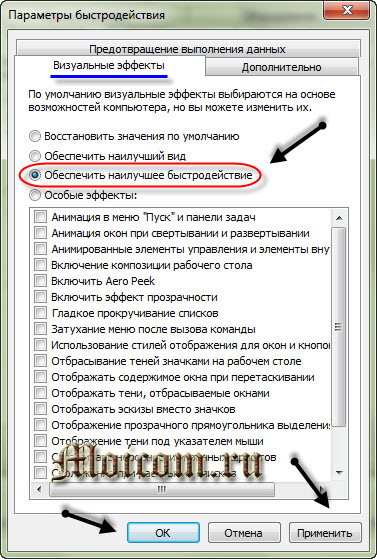Tick Отображать тени, отбрасываемые окнами

(x=40, y=393)
